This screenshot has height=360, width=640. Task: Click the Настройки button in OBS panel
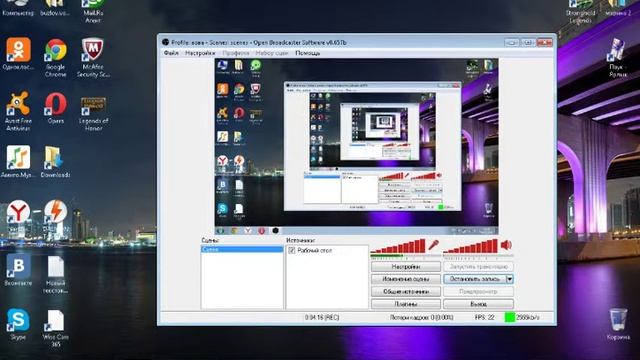(x=406, y=267)
